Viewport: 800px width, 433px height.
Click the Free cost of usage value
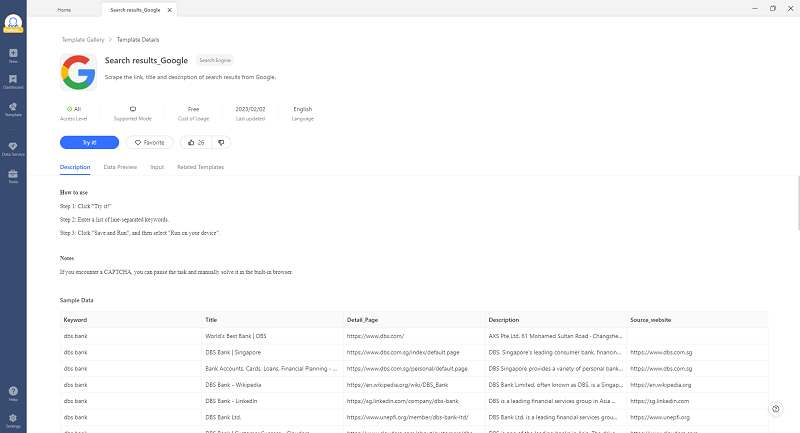193,109
